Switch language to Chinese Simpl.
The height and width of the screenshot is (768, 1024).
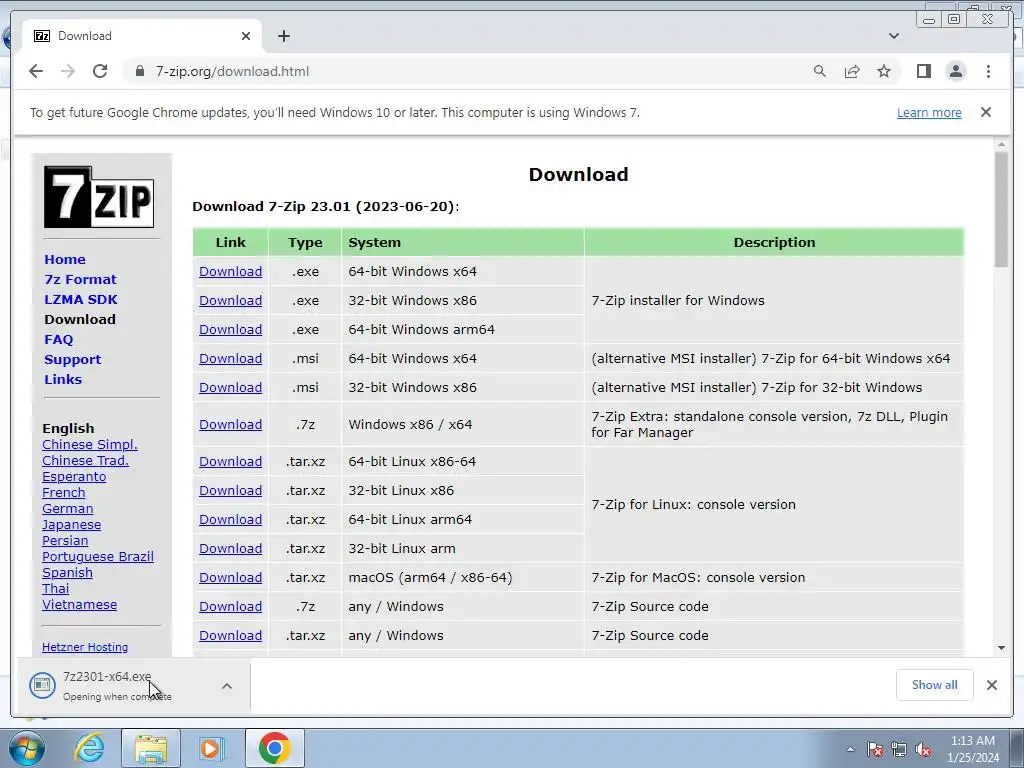[x=90, y=445]
